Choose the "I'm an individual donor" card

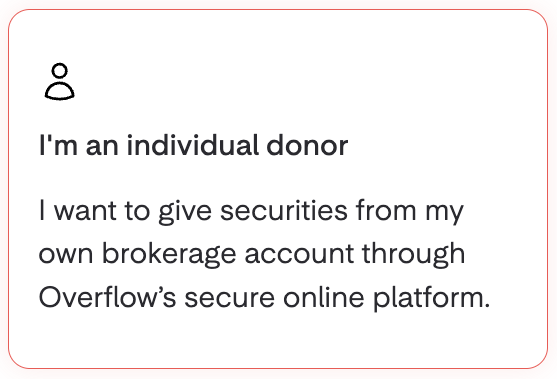[x=278, y=189]
